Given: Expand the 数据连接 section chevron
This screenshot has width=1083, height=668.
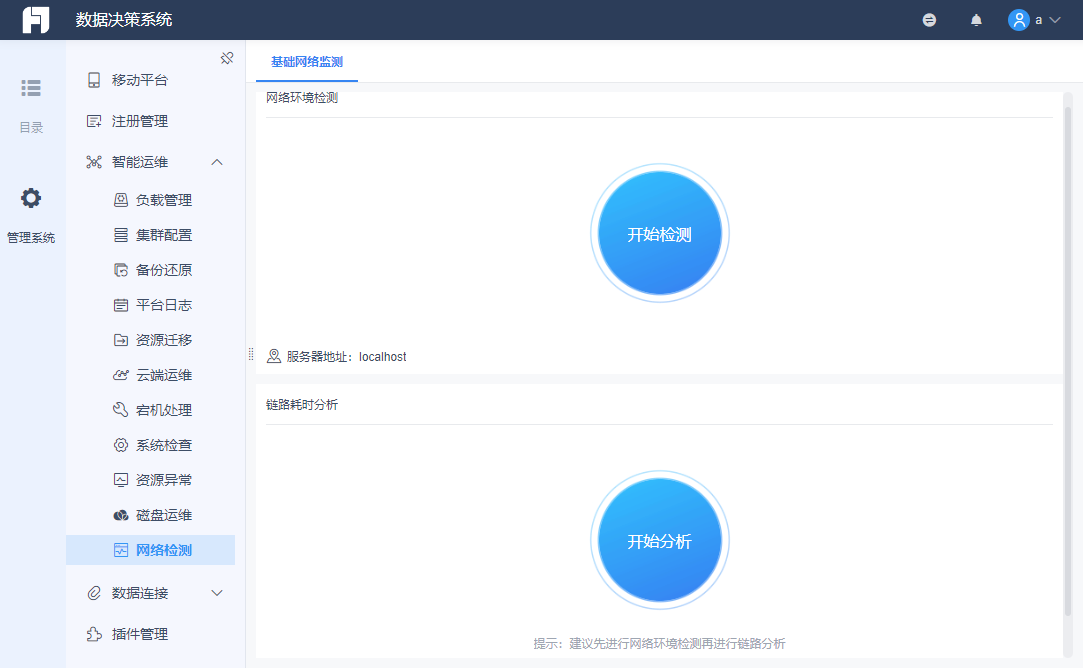Looking at the screenshot, I should pyautogui.click(x=217, y=593).
